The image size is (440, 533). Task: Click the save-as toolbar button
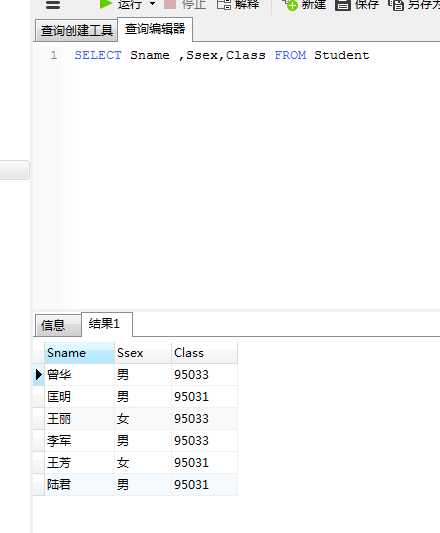(x=414, y=4)
